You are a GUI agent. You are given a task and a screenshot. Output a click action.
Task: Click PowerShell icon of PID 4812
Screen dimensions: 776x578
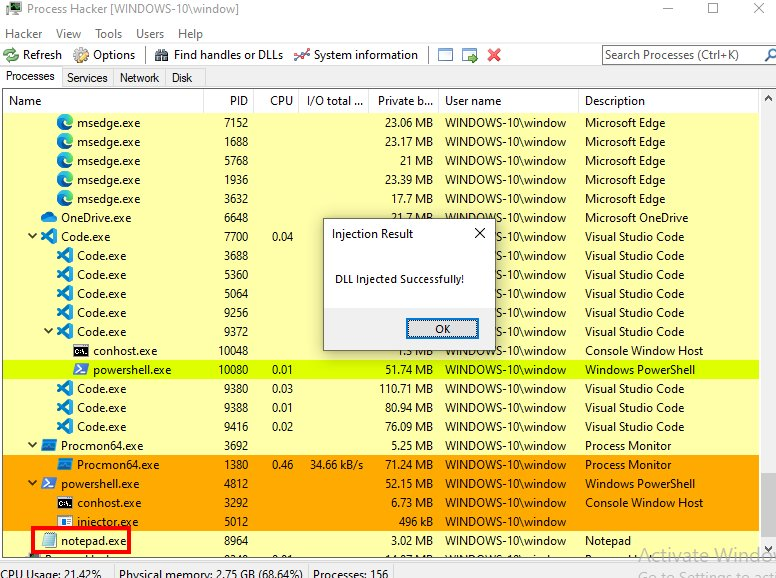click(x=49, y=483)
